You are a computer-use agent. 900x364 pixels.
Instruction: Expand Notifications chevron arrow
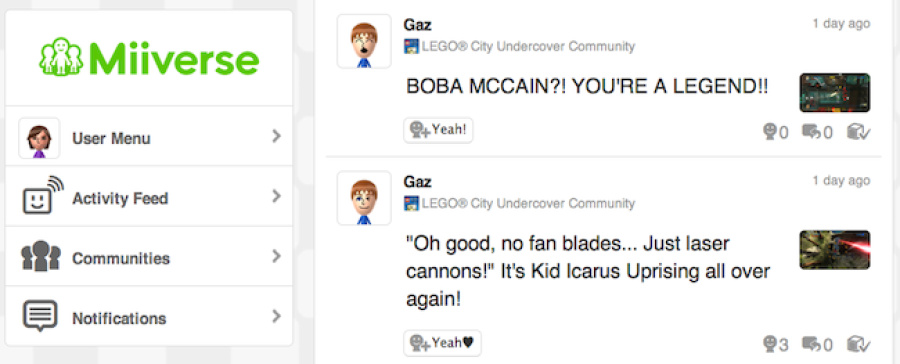tap(277, 316)
